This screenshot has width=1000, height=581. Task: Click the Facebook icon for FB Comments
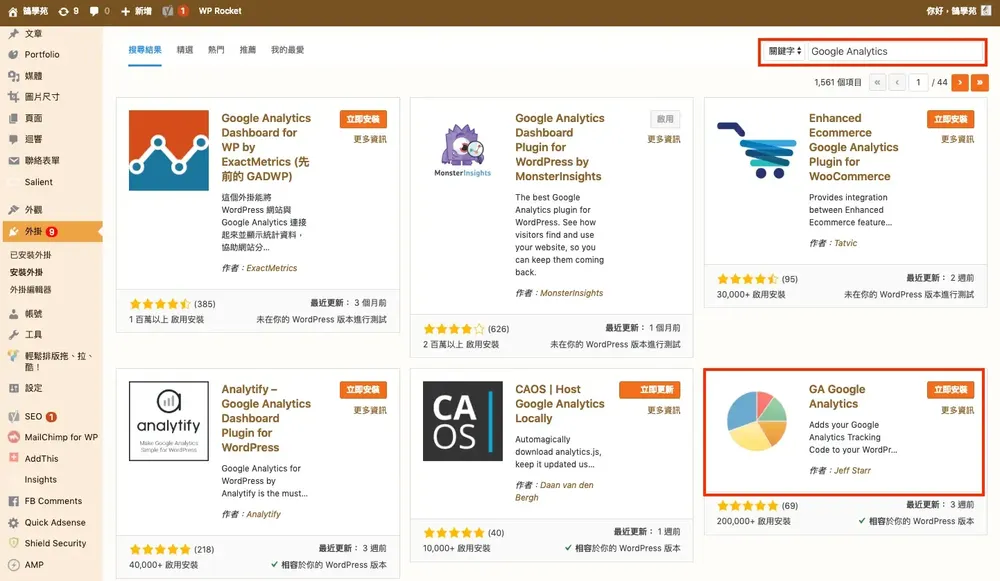point(13,501)
